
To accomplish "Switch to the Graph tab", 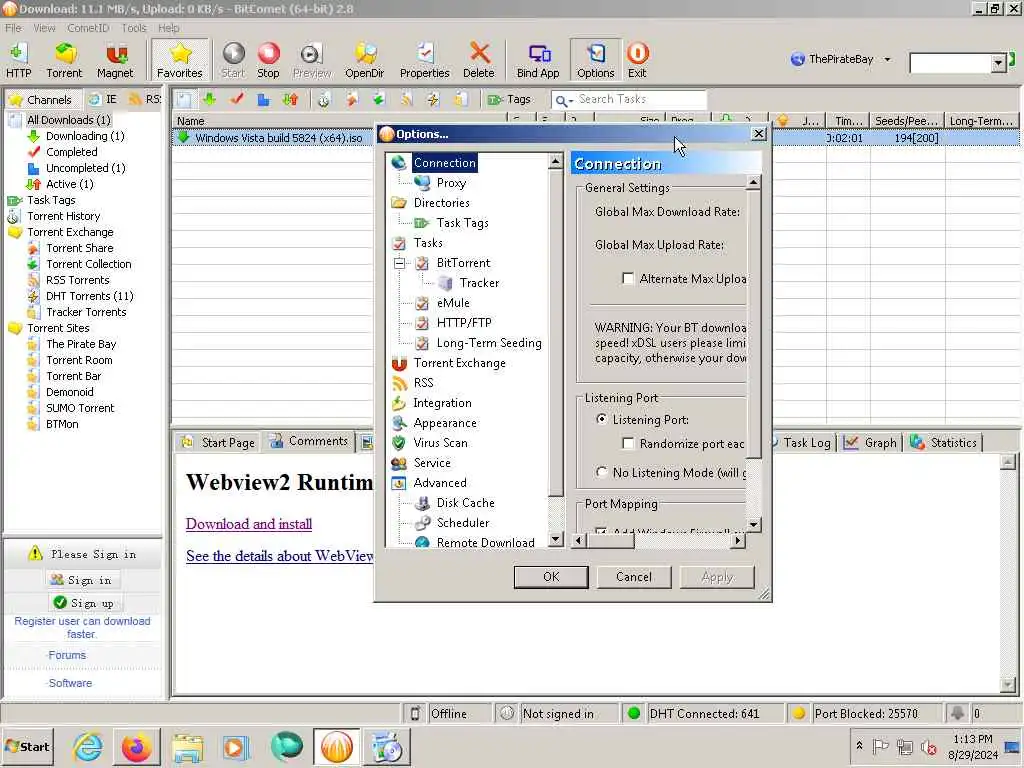I will pyautogui.click(x=871, y=443).
